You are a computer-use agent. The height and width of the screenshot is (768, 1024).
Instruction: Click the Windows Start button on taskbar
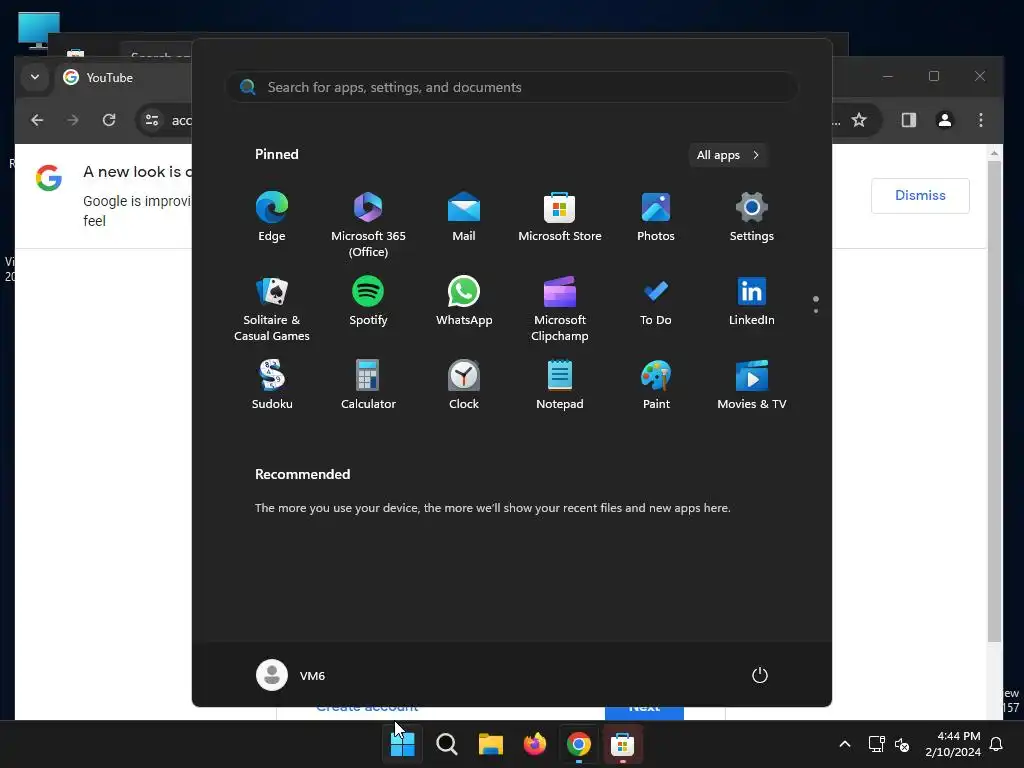(402, 744)
